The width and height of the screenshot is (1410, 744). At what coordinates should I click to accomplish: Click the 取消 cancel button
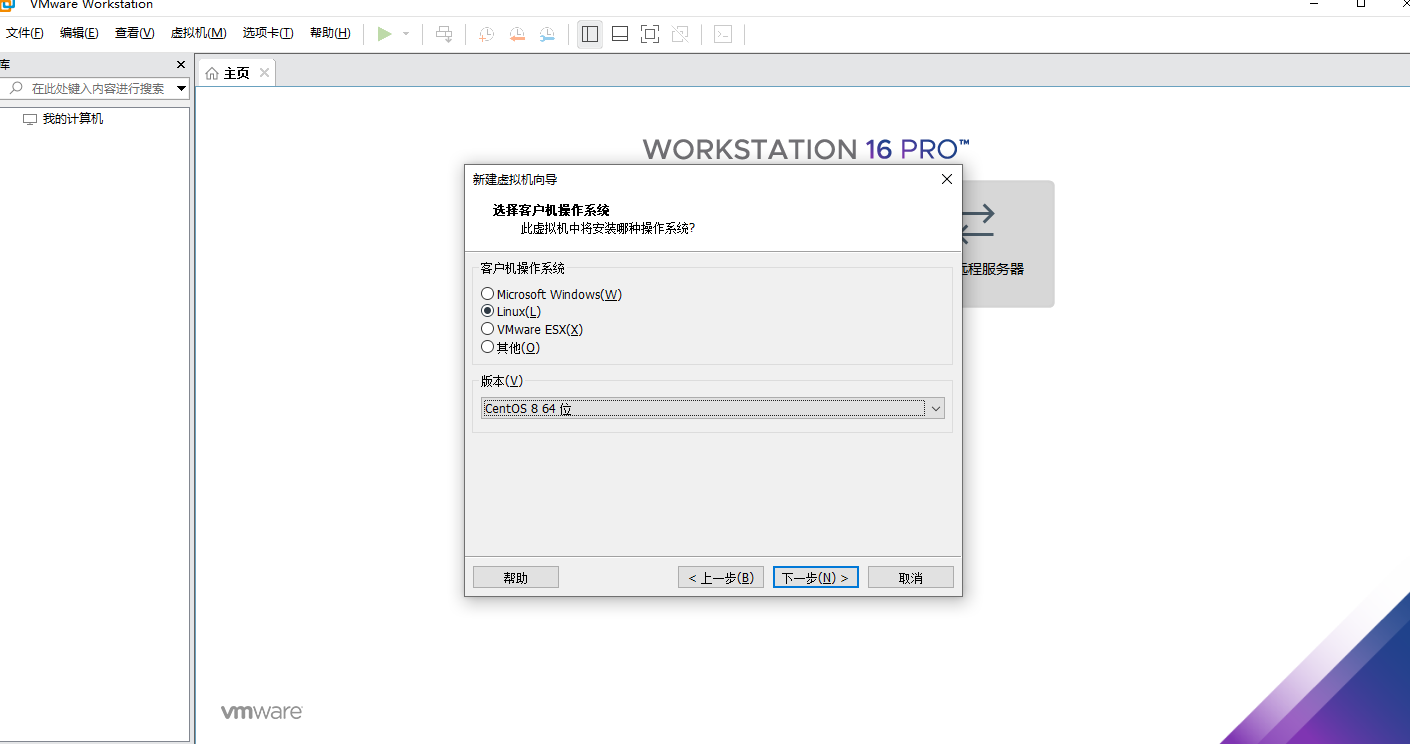point(911,578)
